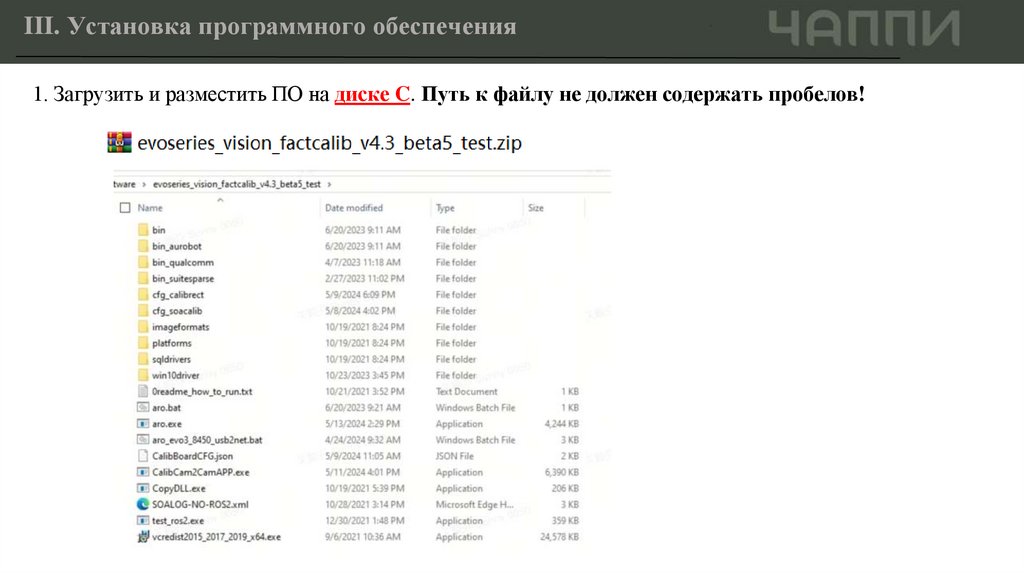Click the WinRAR archive icon beside the zip name
1024x574 pixels.
(x=120, y=142)
